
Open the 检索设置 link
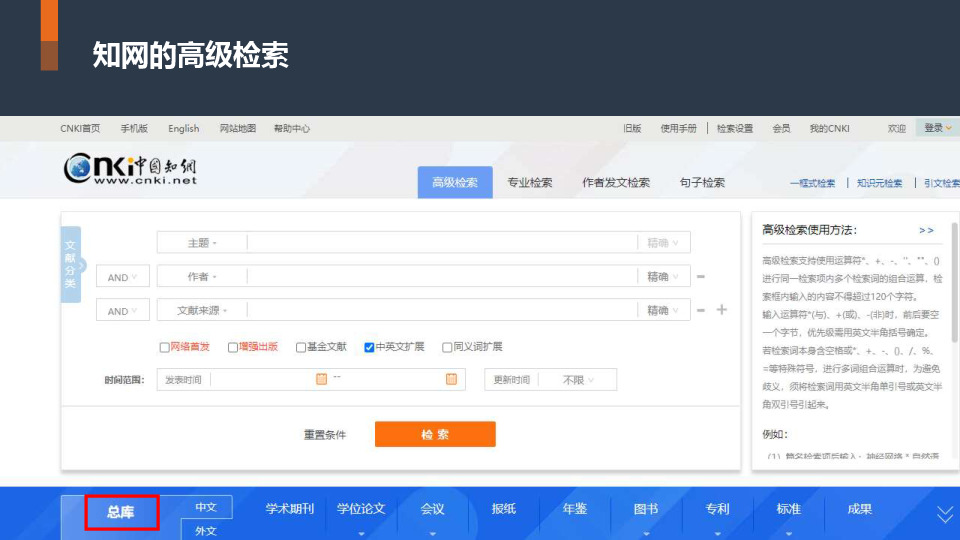(735, 129)
